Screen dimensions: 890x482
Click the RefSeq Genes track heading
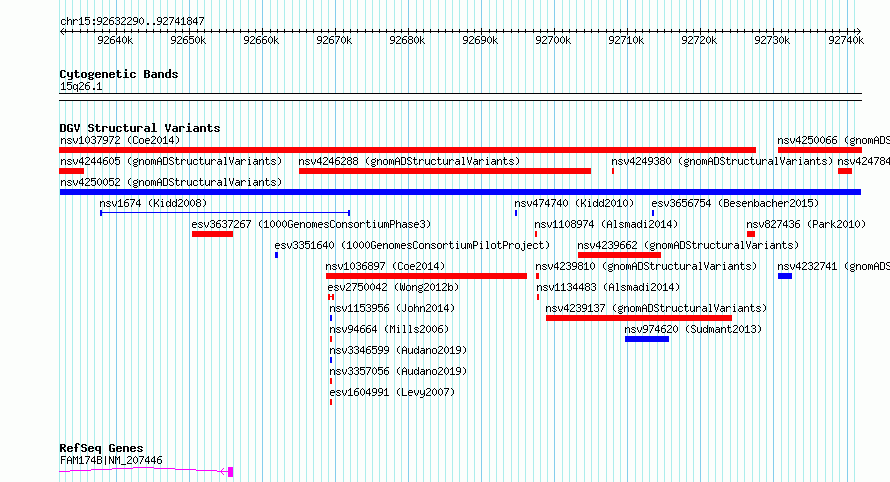[101, 448]
